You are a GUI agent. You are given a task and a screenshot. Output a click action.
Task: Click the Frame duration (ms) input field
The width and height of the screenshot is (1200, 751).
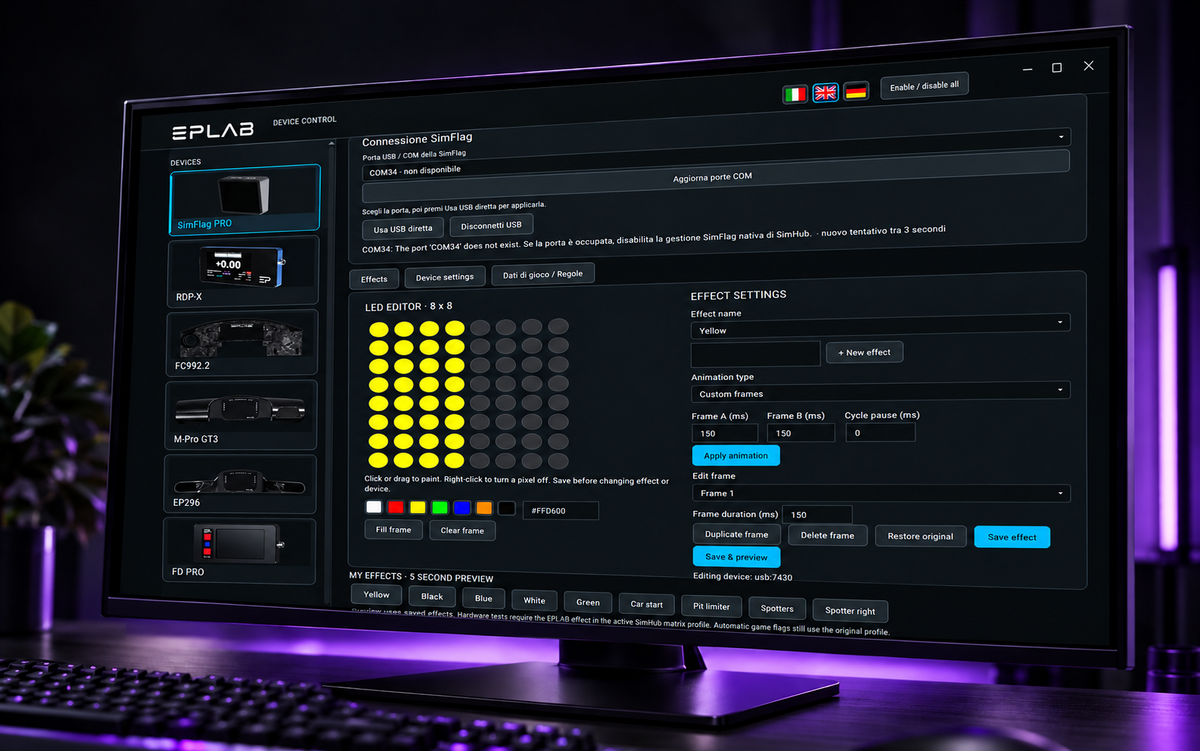tap(817, 514)
